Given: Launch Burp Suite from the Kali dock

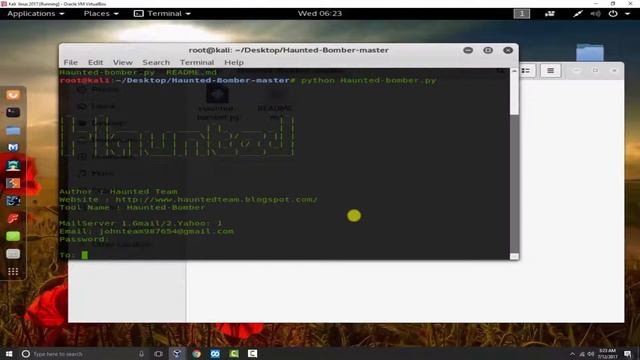Looking at the screenshot, I should click(13, 183).
